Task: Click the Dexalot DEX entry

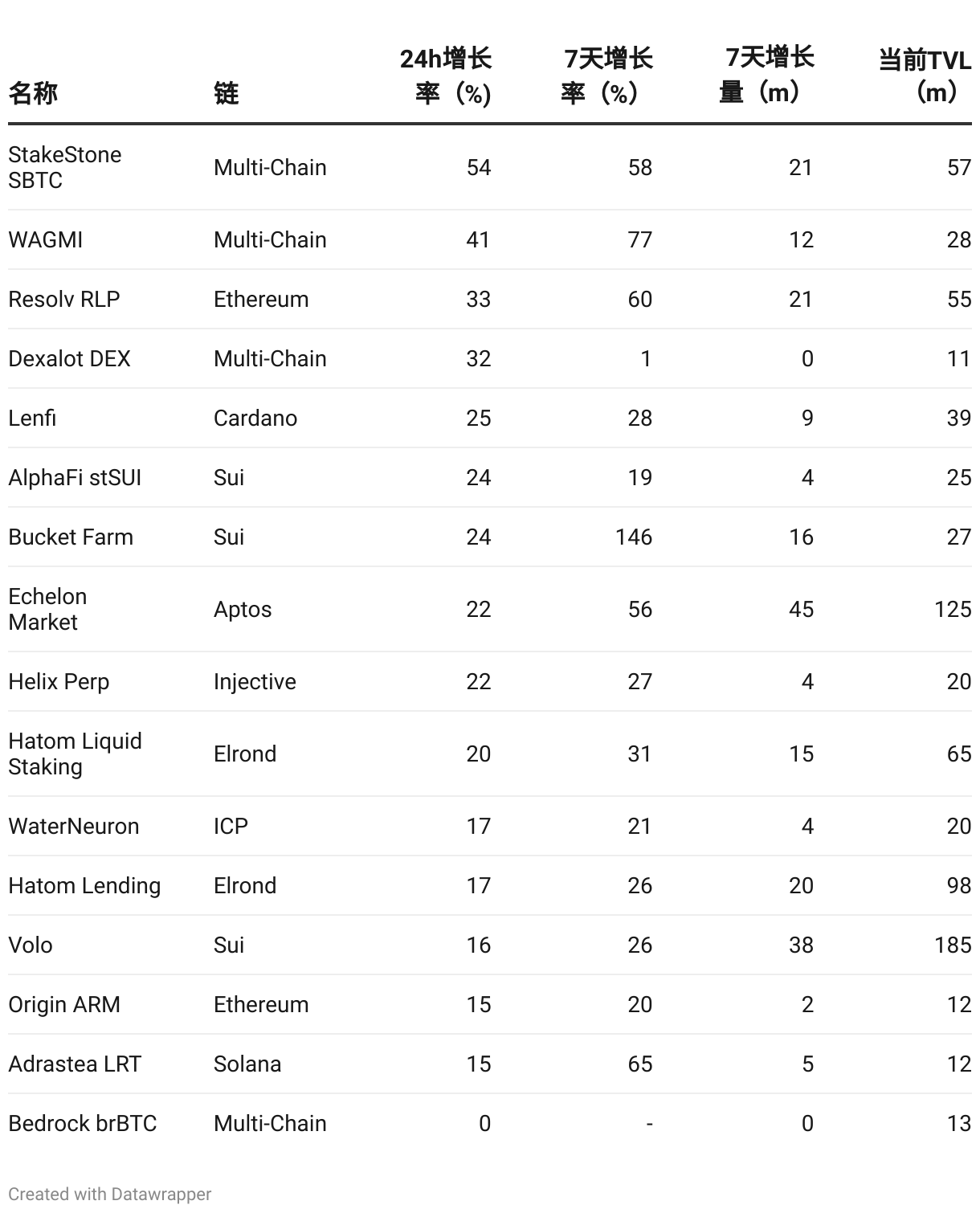Action: click(69, 358)
